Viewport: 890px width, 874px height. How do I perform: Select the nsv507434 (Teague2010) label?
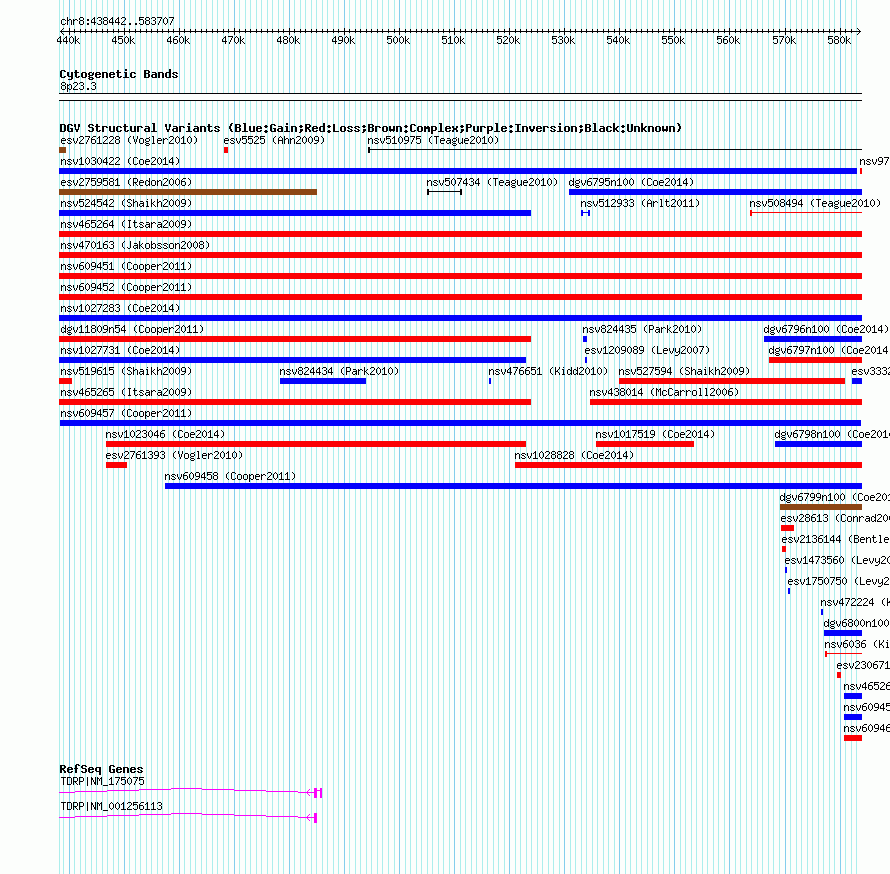tap(492, 182)
